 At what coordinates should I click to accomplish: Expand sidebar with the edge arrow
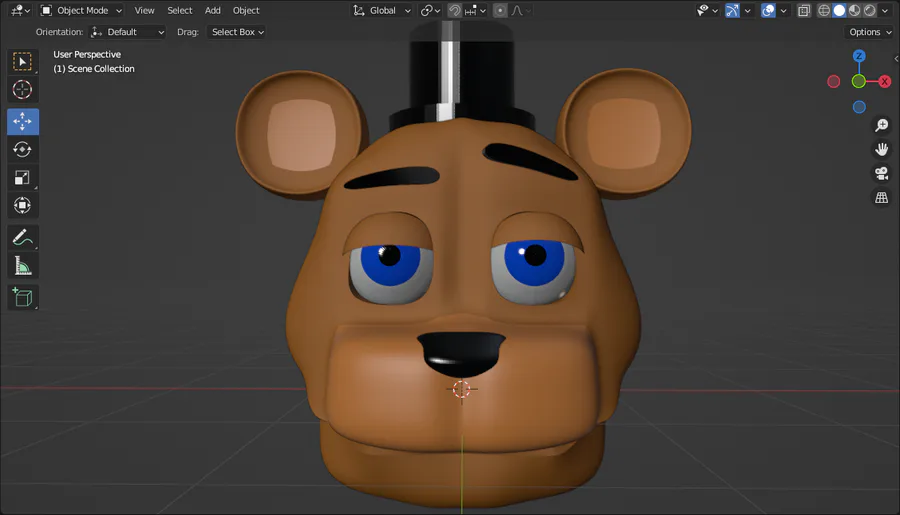coord(896,59)
